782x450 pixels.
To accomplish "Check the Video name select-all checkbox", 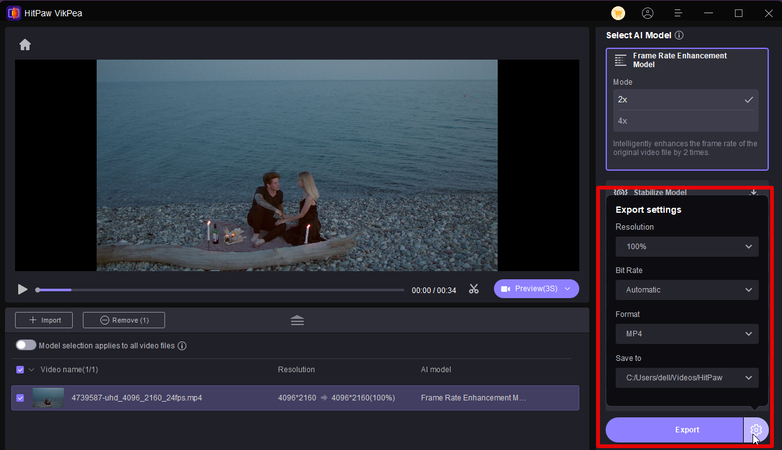I will [20, 370].
